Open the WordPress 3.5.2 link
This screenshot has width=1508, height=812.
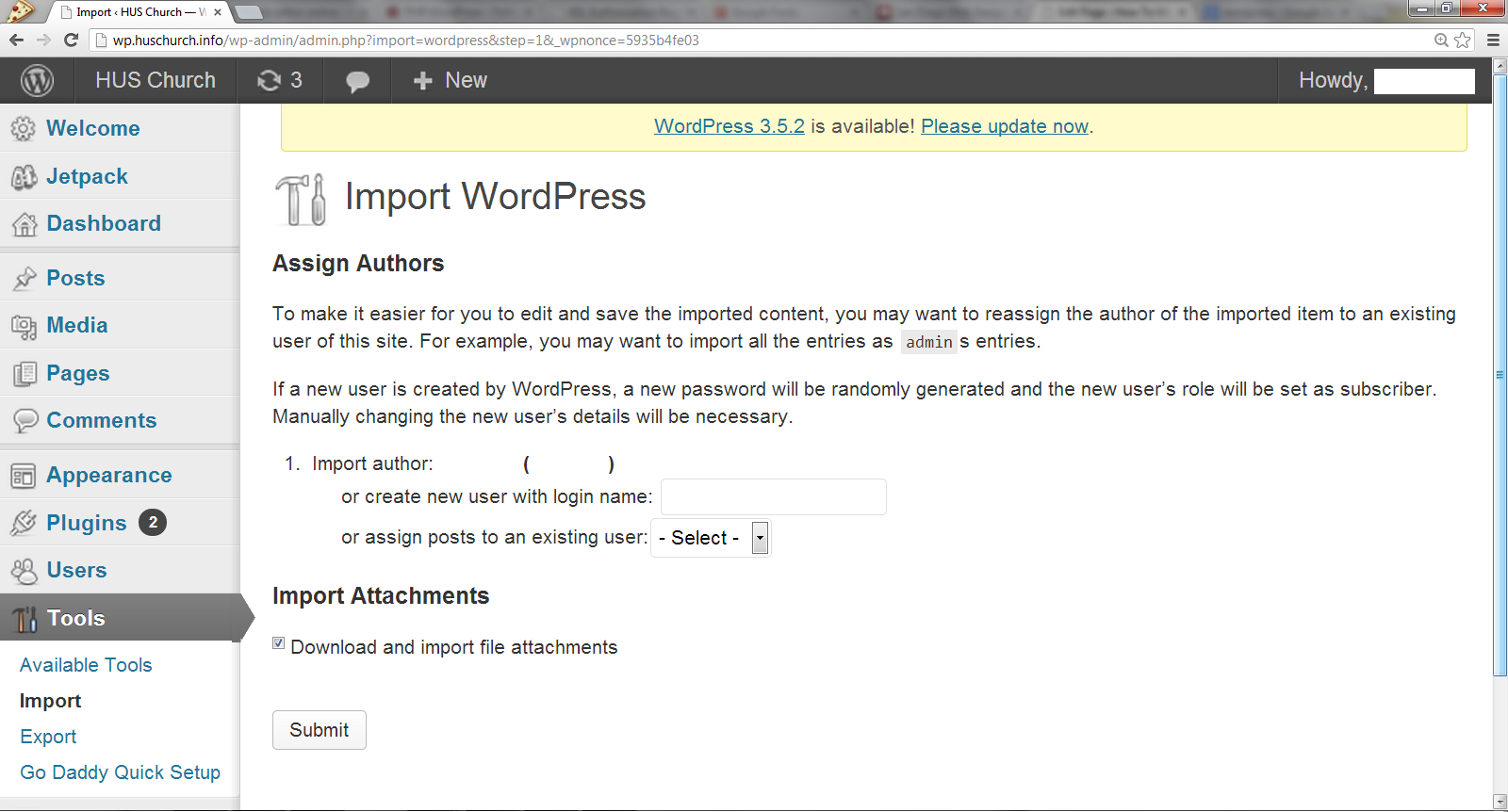pyautogui.click(x=729, y=126)
